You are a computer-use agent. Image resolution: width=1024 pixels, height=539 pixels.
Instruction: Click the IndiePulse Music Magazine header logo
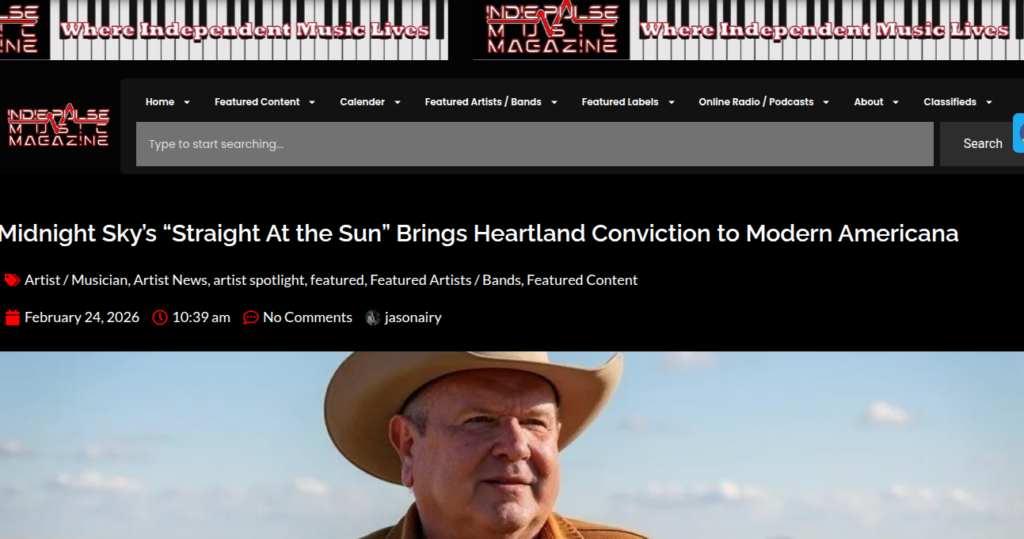pos(58,125)
